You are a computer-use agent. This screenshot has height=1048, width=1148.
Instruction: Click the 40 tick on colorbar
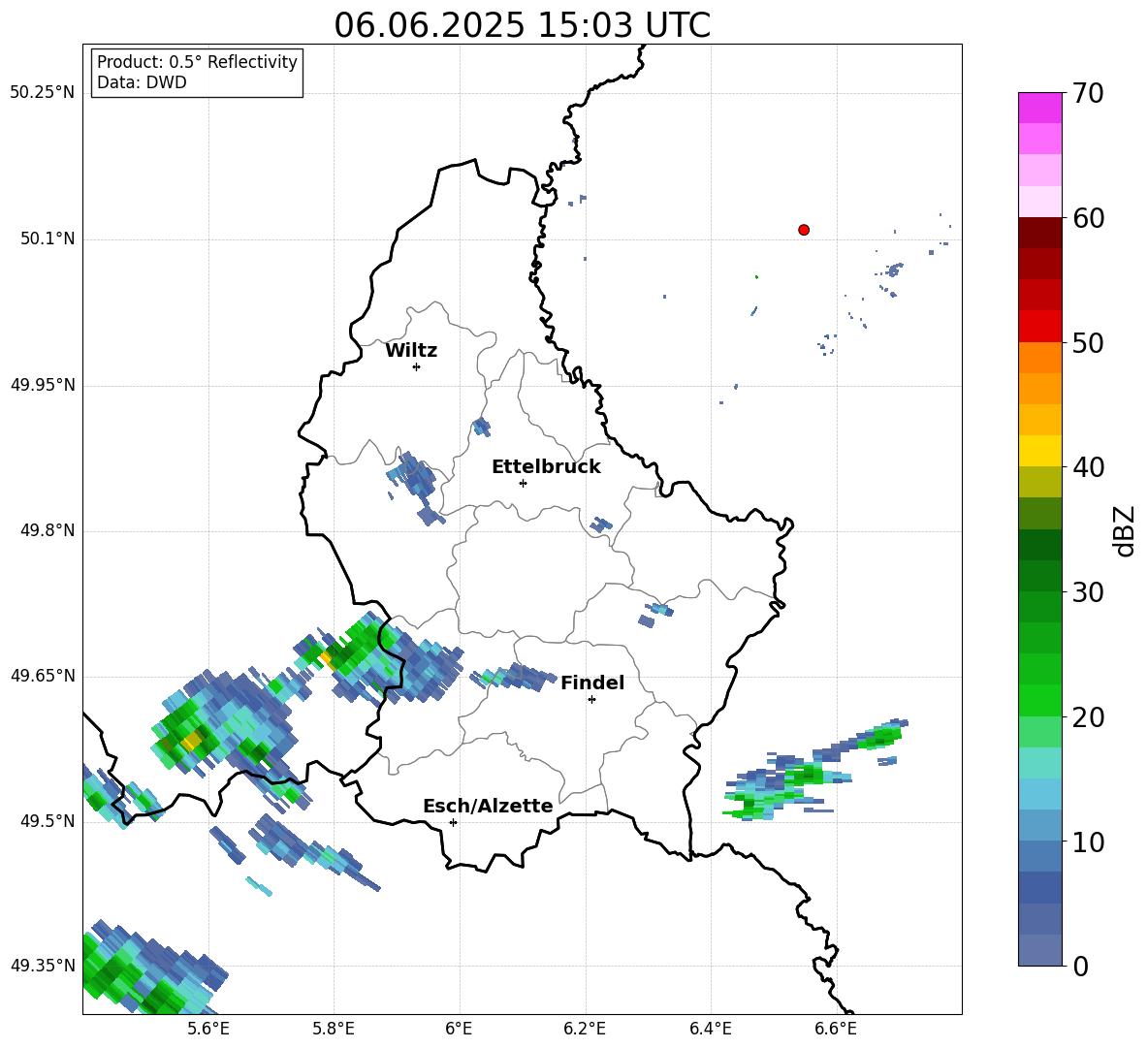pyautogui.click(x=1088, y=467)
